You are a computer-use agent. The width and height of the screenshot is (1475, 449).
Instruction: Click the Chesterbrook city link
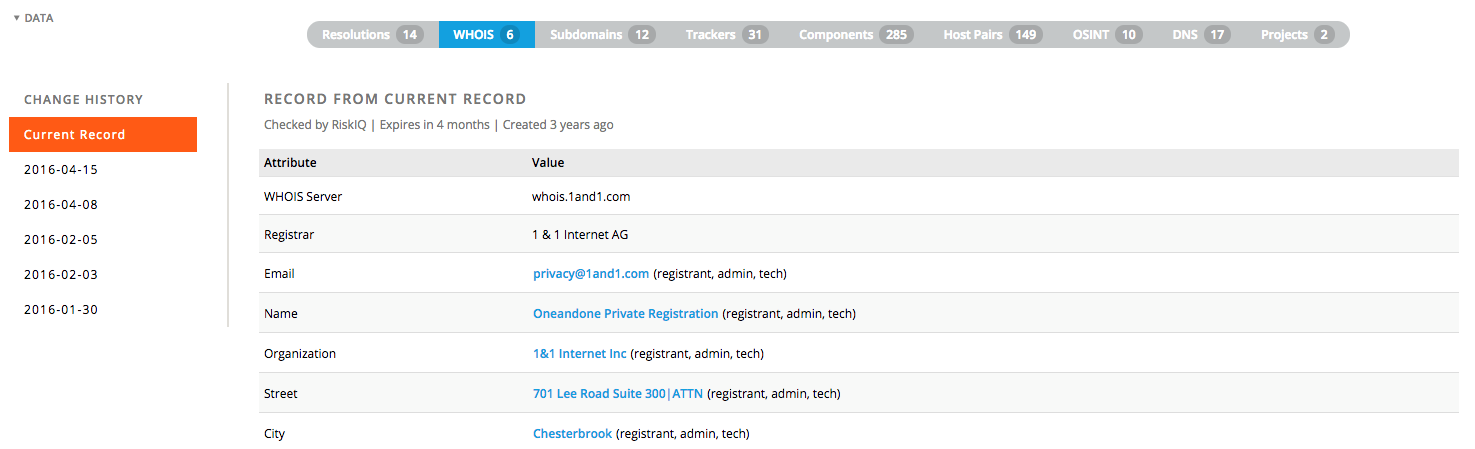pos(572,434)
